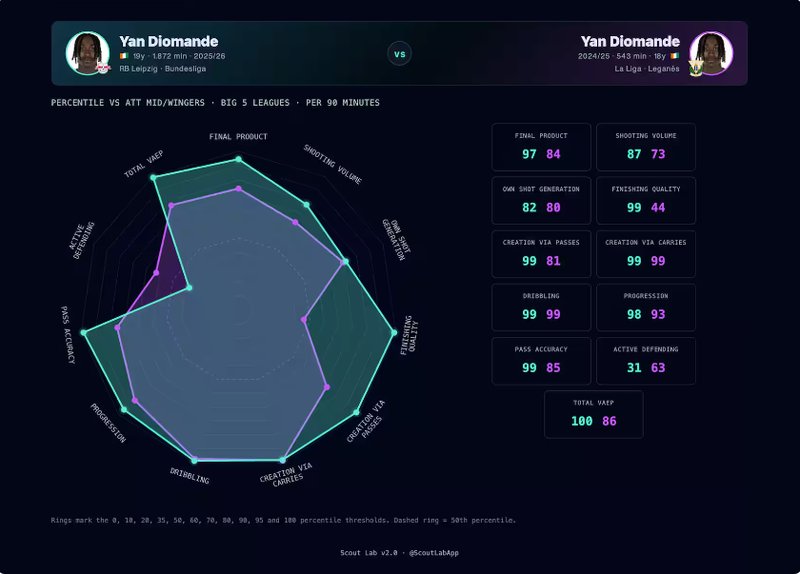800x574 pixels.
Task: Click the teal 87 value in Shooting Volume
Action: tap(634, 154)
